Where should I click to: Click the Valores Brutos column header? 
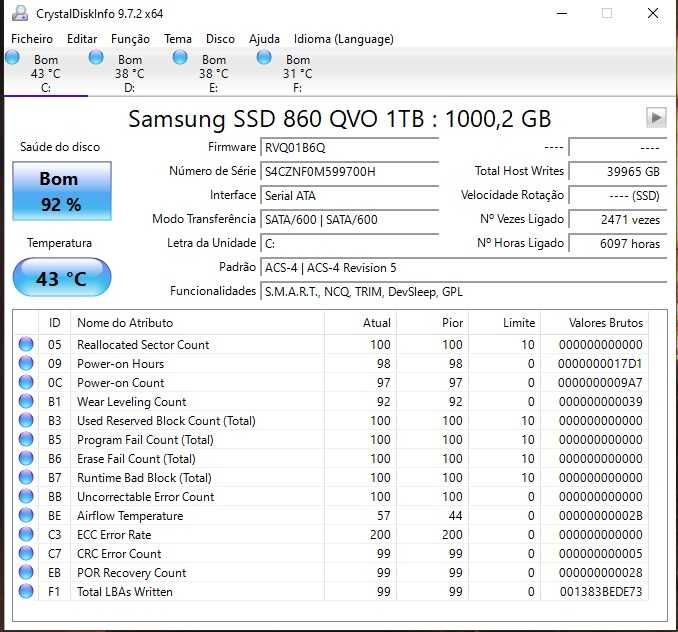pyautogui.click(x=595, y=322)
